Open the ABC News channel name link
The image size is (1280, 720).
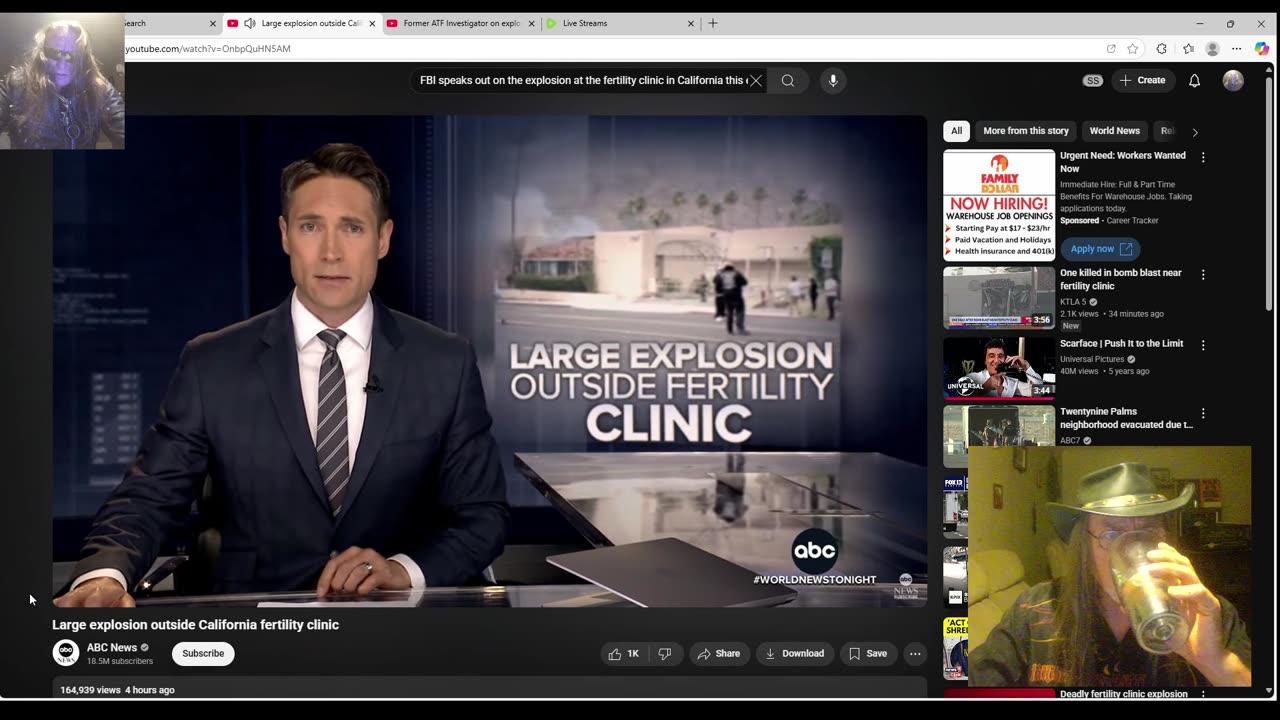pos(112,648)
